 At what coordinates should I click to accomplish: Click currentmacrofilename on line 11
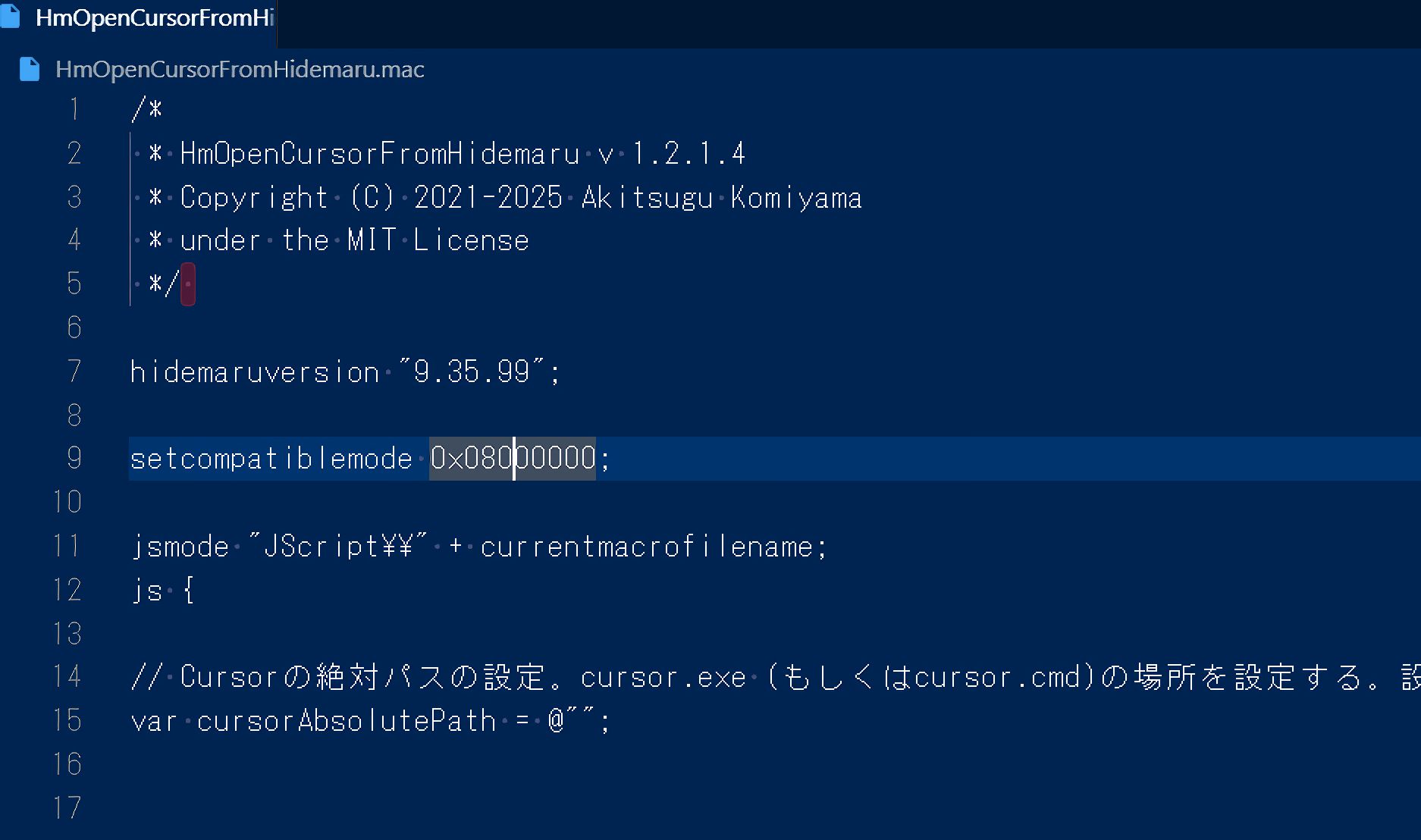point(646,547)
